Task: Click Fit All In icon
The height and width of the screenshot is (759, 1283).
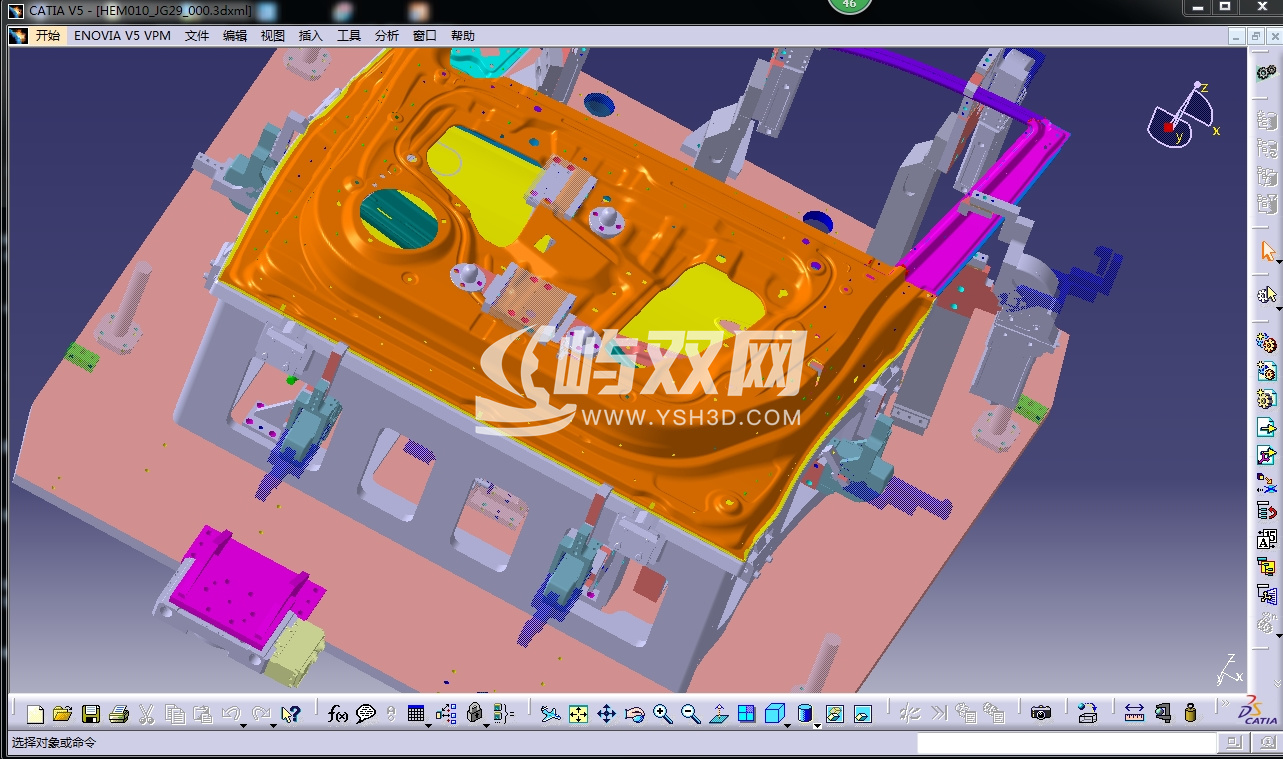Action: click(x=578, y=713)
